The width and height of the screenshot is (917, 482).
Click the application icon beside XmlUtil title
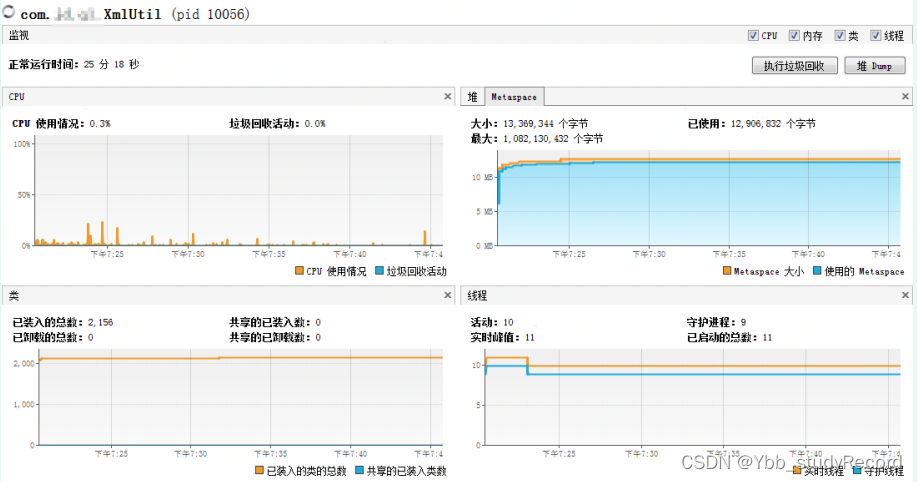click(x=9, y=12)
